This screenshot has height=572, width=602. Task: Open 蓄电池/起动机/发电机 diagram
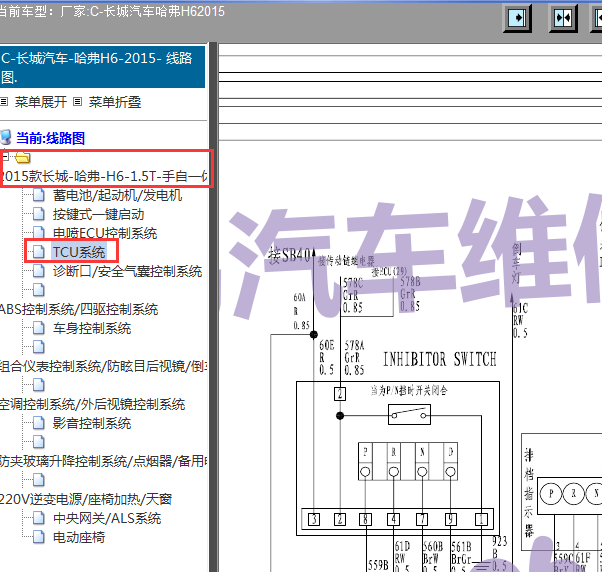click(x=117, y=195)
